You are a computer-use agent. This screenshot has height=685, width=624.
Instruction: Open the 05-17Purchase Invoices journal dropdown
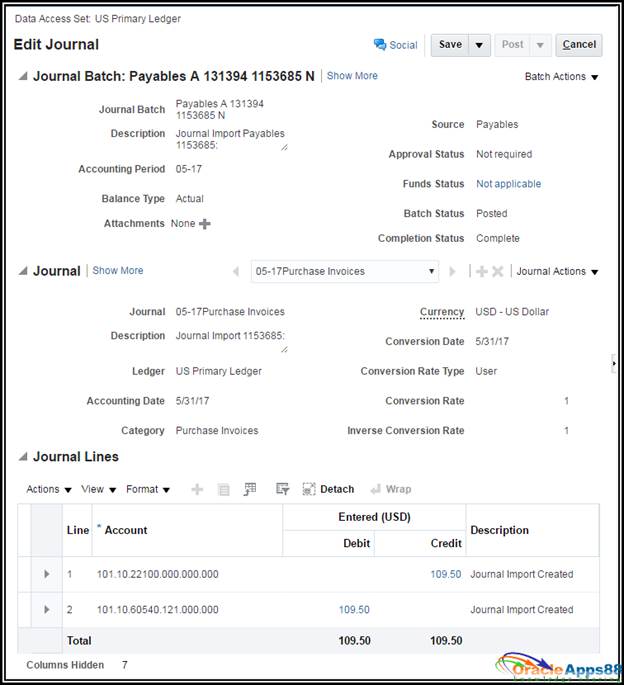click(345, 272)
